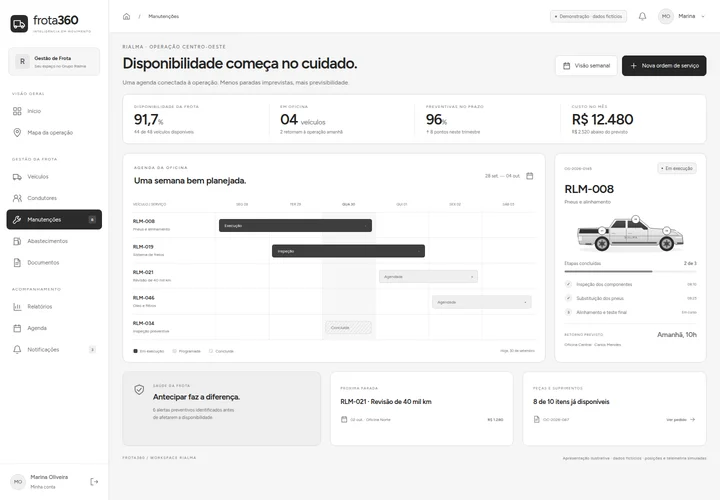
Task: Select the RLM-019 row label in the agenda
Action: pyautogui.click(x=148, y=250)
